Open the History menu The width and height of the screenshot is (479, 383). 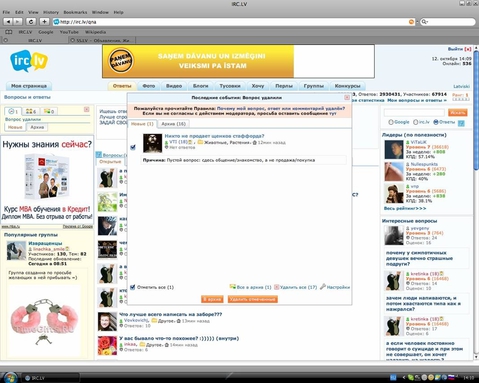coord(51,12)
